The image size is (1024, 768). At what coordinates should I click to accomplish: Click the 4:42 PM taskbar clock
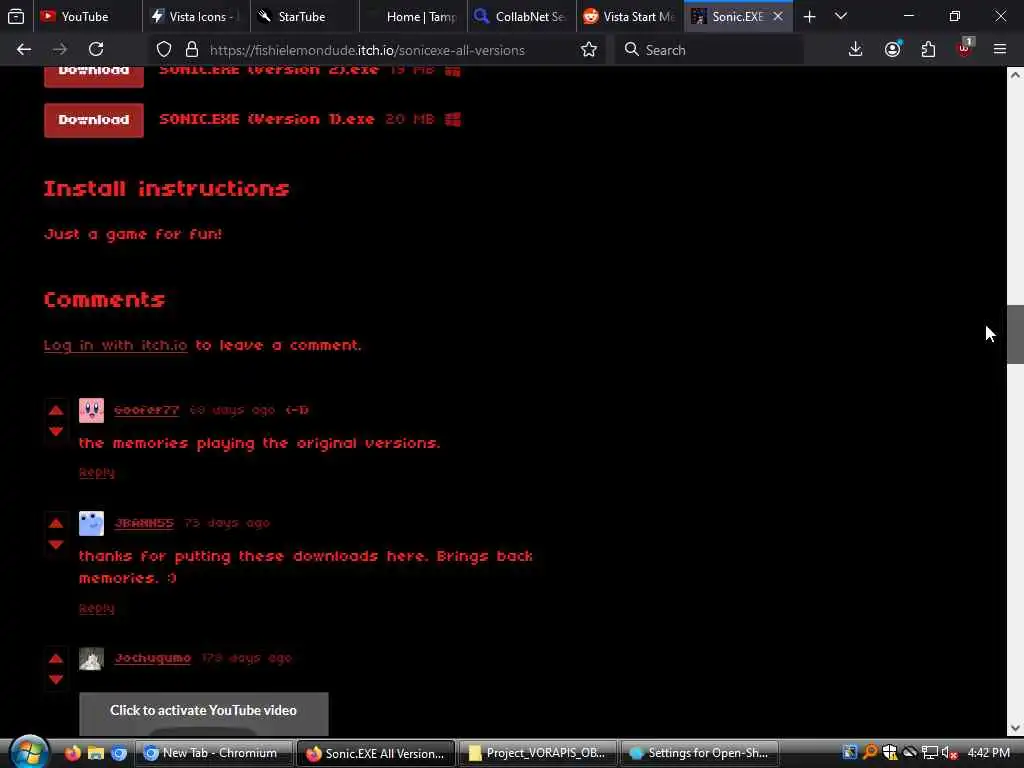click(989, 753)
